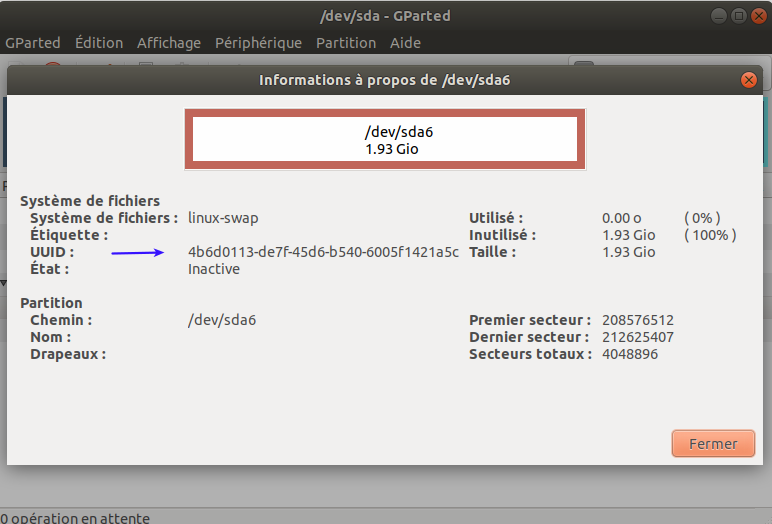Screen dimensions: 772x524
Task: Click the total sectors value 4048896
Action: click(x=630, y=354)
